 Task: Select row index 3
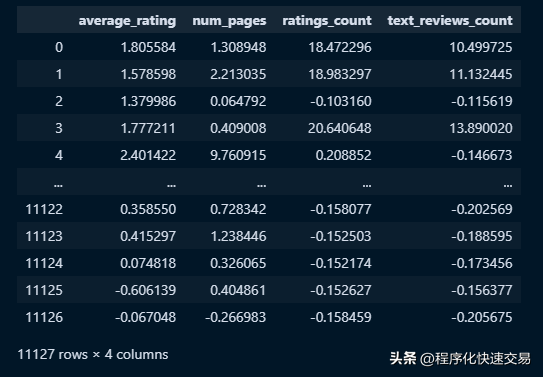tap(59, 128)
